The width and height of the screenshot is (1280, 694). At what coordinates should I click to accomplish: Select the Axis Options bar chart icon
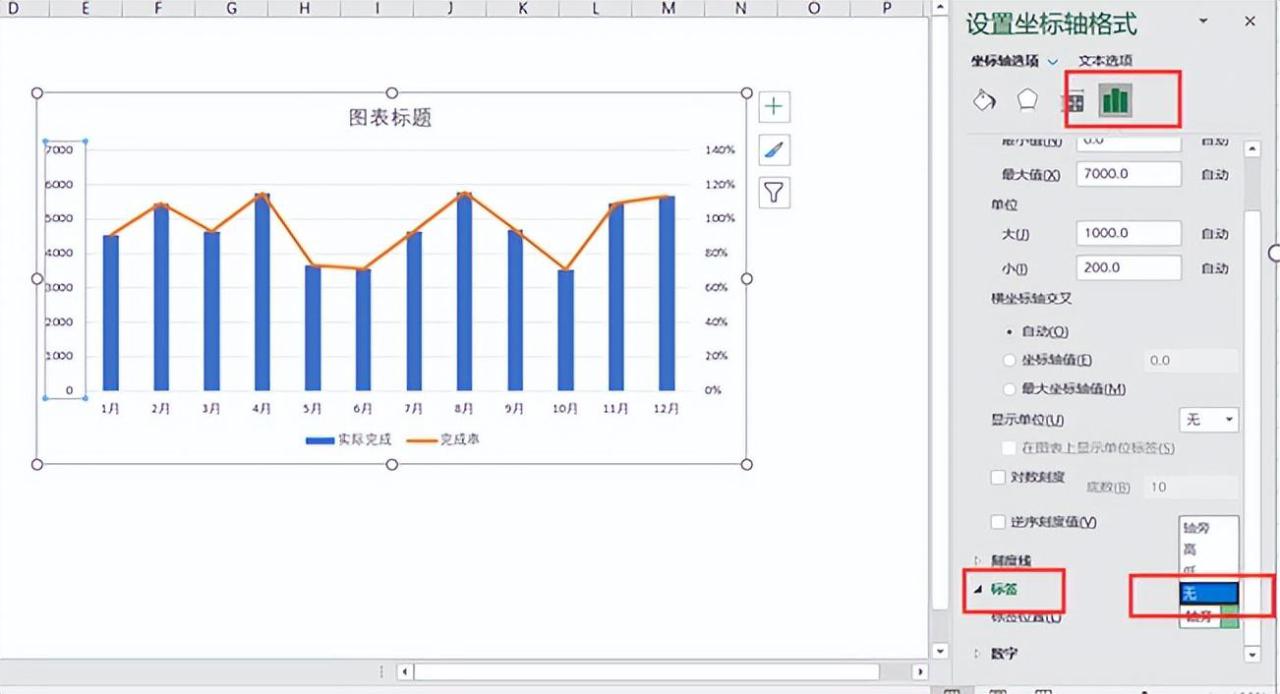(x=1115, y=100)
